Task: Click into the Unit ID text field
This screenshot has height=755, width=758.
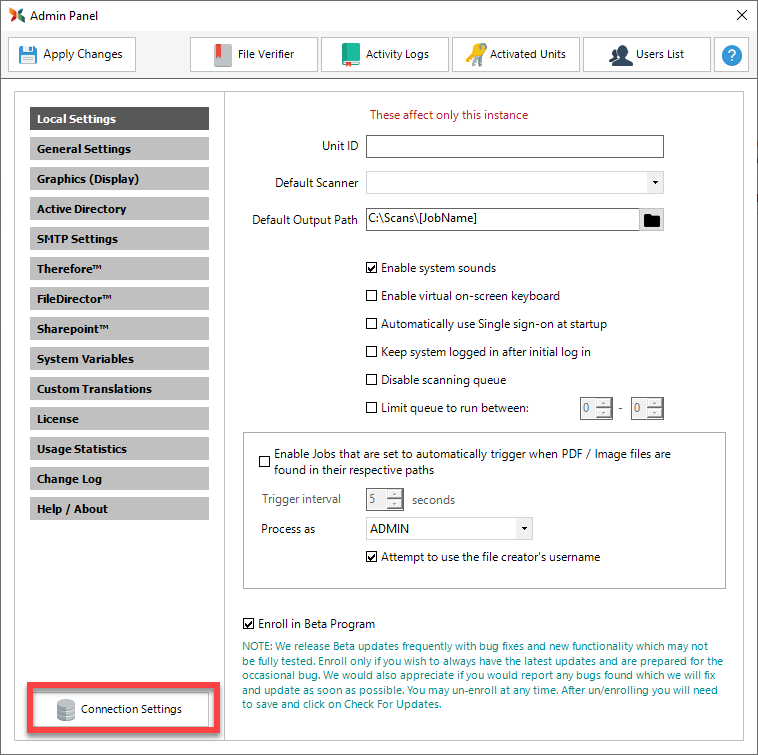Action: [514, 147]
